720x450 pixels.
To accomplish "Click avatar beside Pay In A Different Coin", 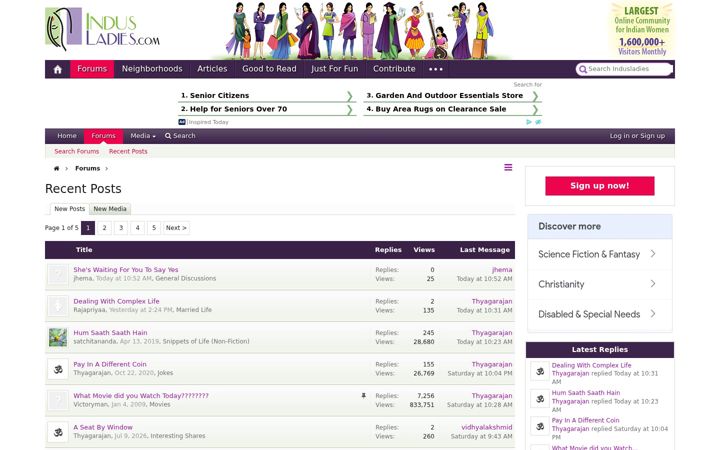I will pos(58,369).
